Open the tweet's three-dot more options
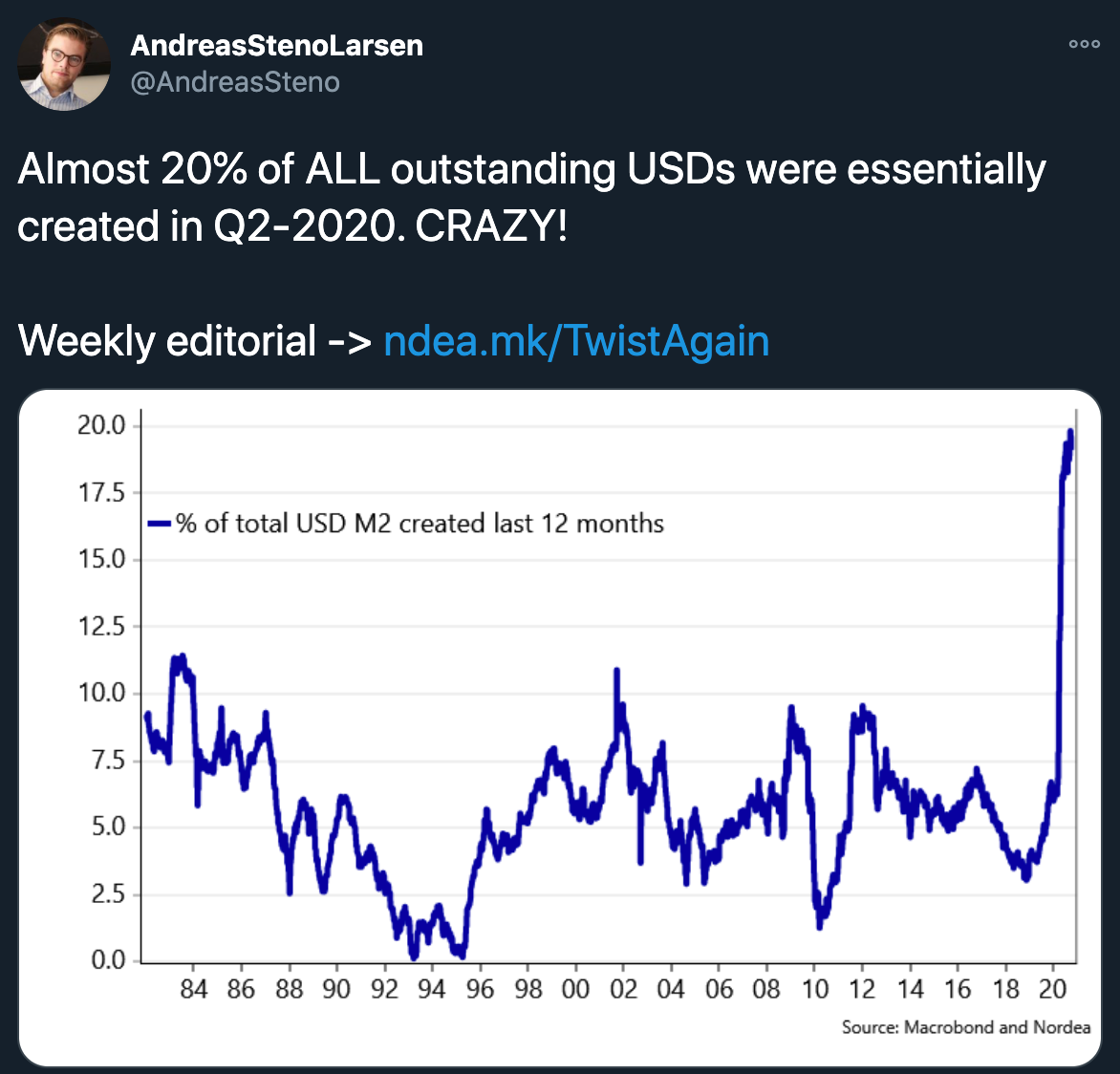This screenshot has width=1120, height=1074. pyautogui.click(x=1085, y=44)
